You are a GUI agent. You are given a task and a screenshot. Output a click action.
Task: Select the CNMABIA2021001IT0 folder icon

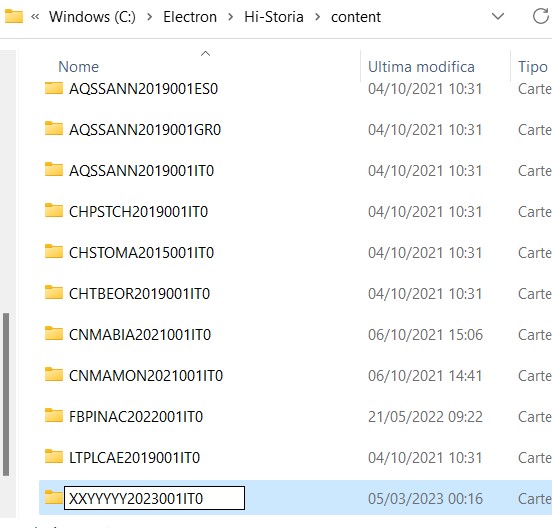[54, 334]
